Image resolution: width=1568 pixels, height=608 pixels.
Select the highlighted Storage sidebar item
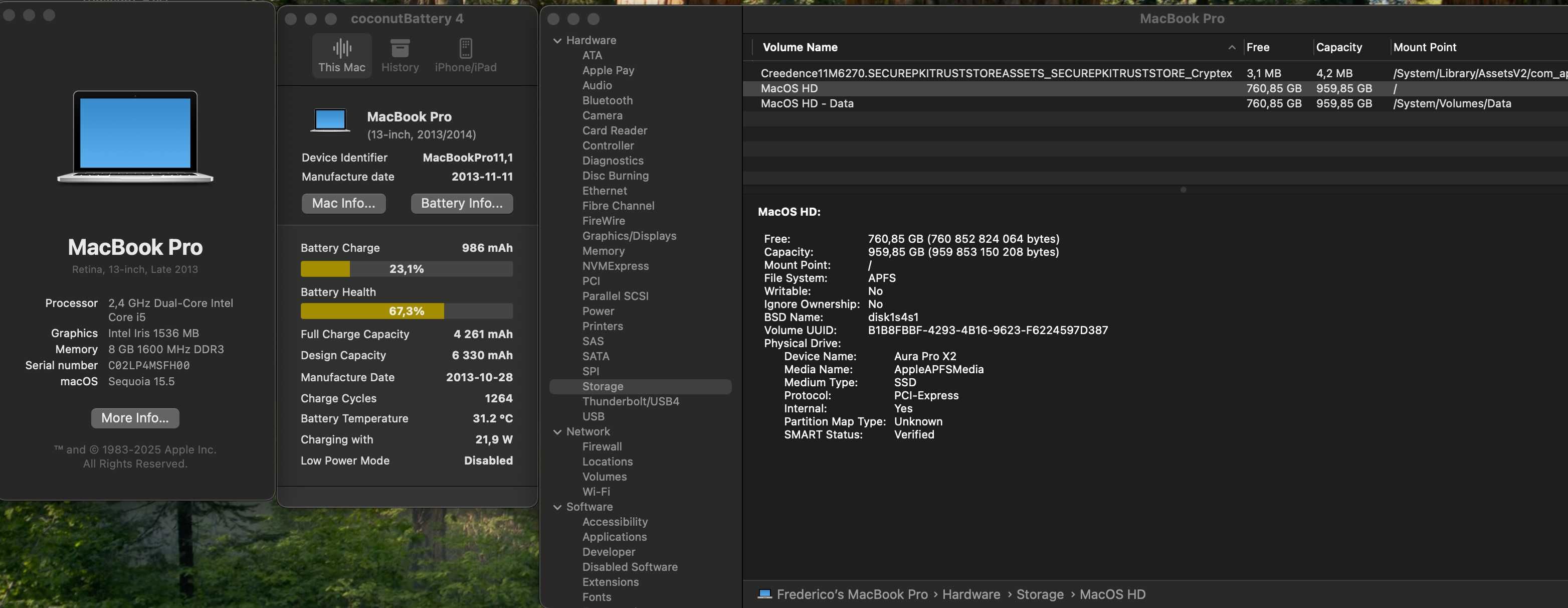coord(640,387)
